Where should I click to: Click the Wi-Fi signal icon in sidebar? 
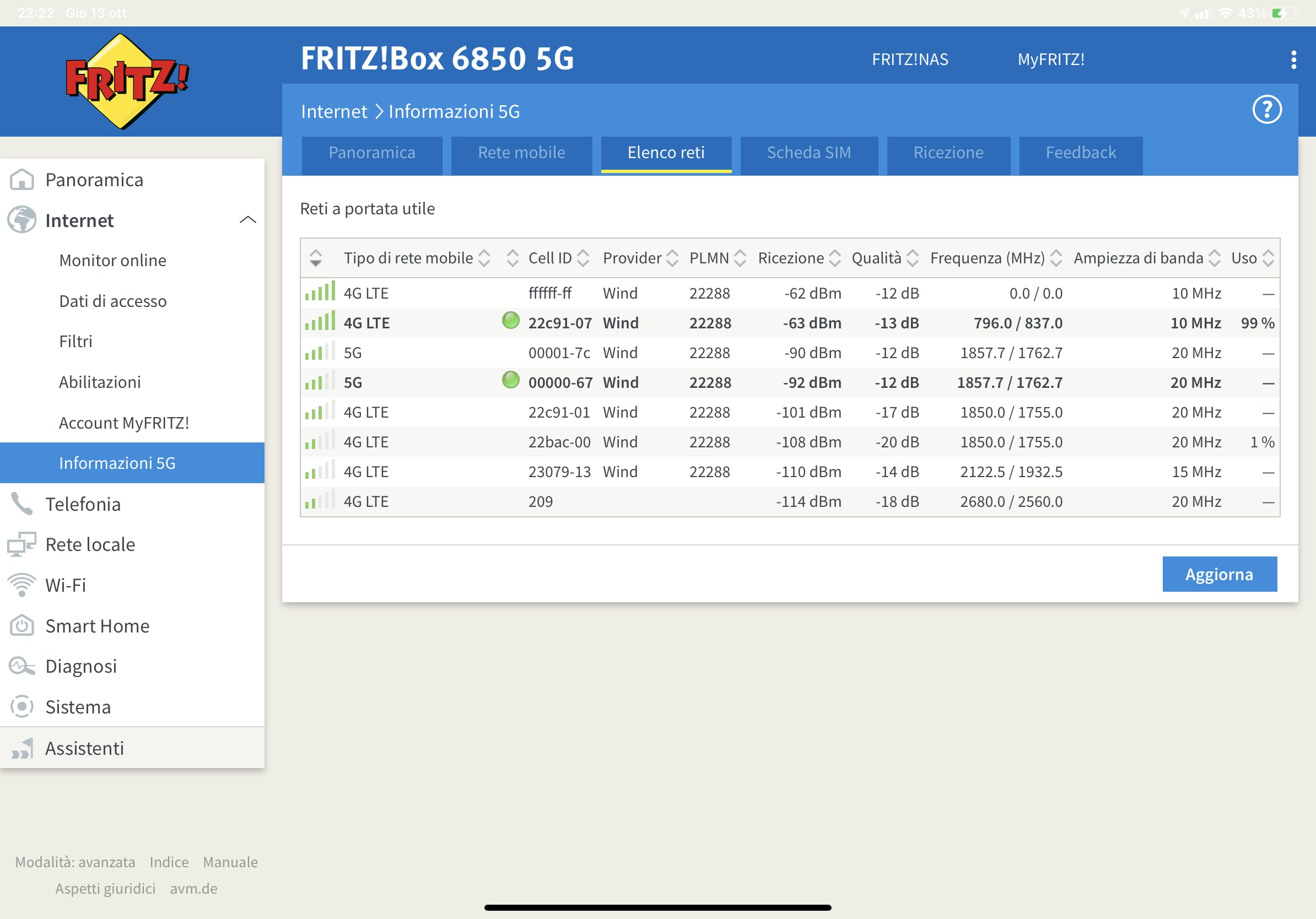[22, 585]
